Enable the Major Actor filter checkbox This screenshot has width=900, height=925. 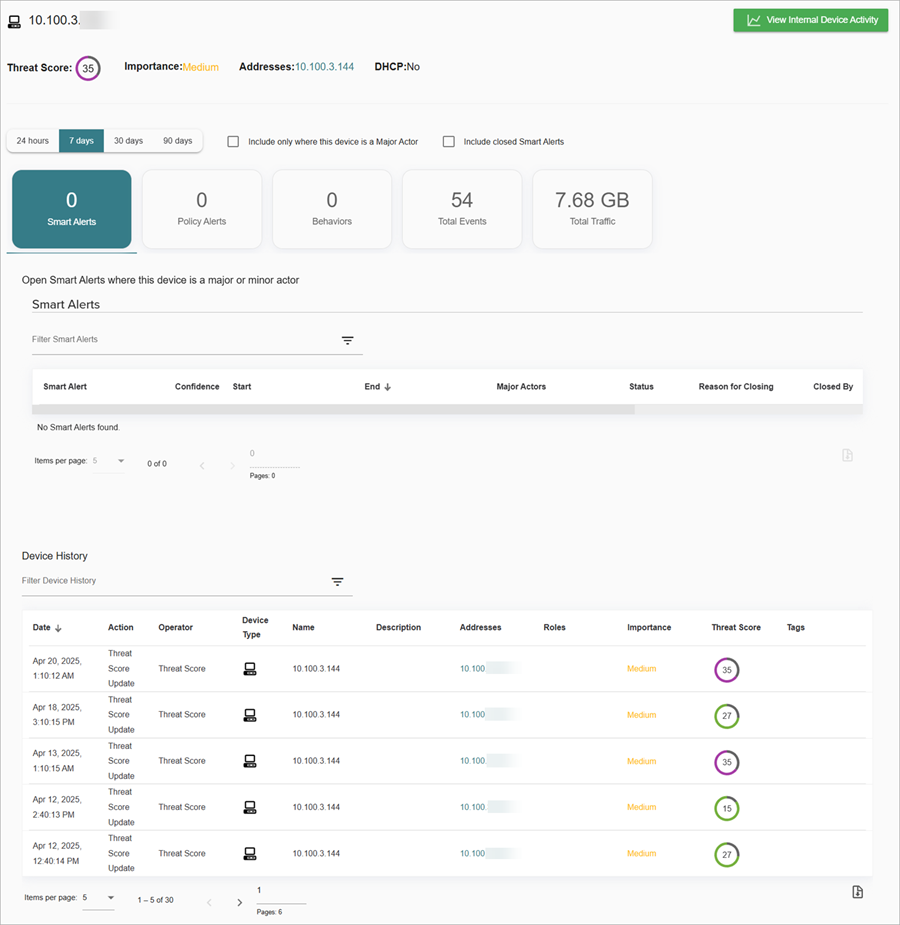[233, 141]
